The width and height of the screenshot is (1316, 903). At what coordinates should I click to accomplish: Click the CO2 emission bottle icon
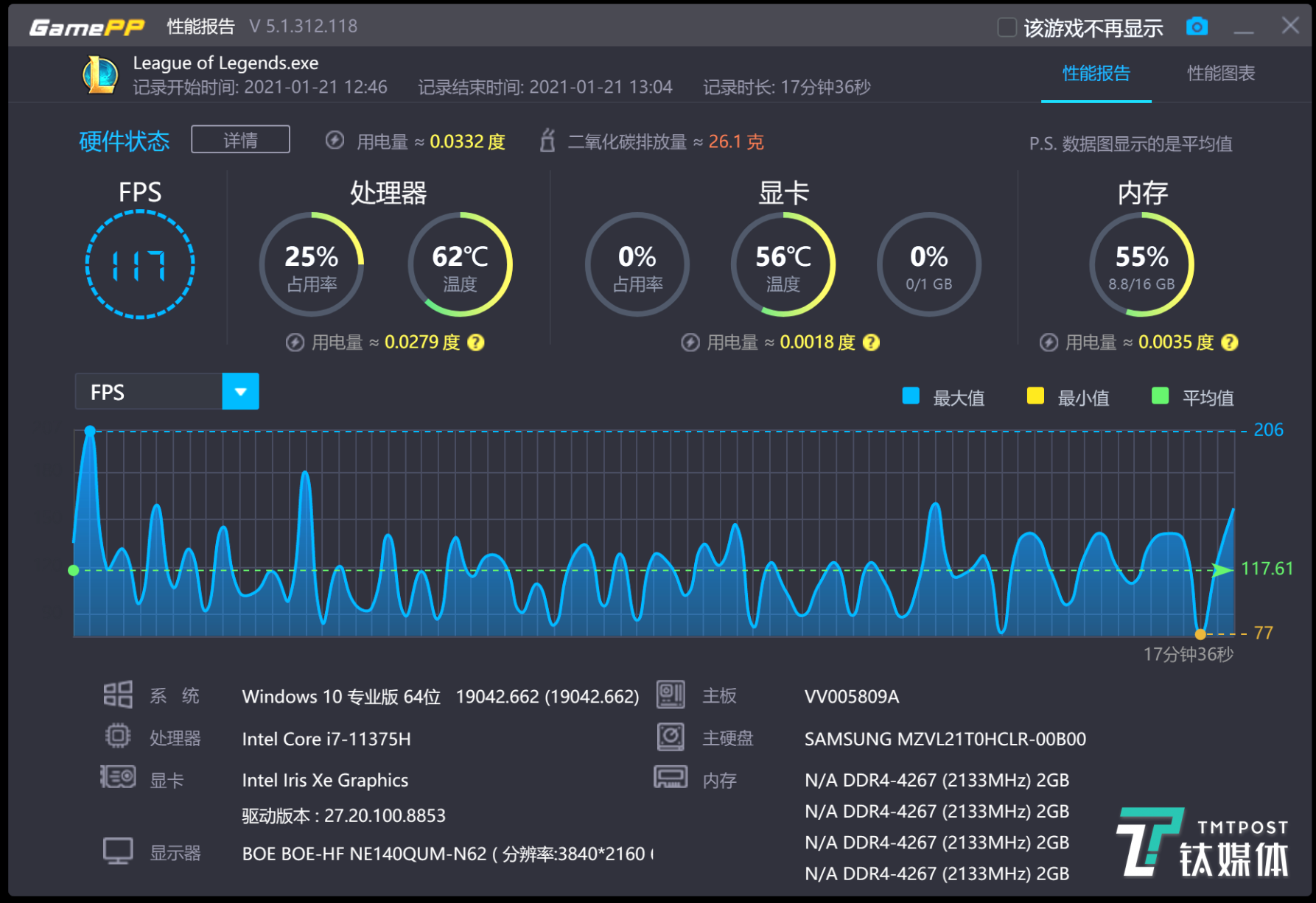[x=547, y=140]
